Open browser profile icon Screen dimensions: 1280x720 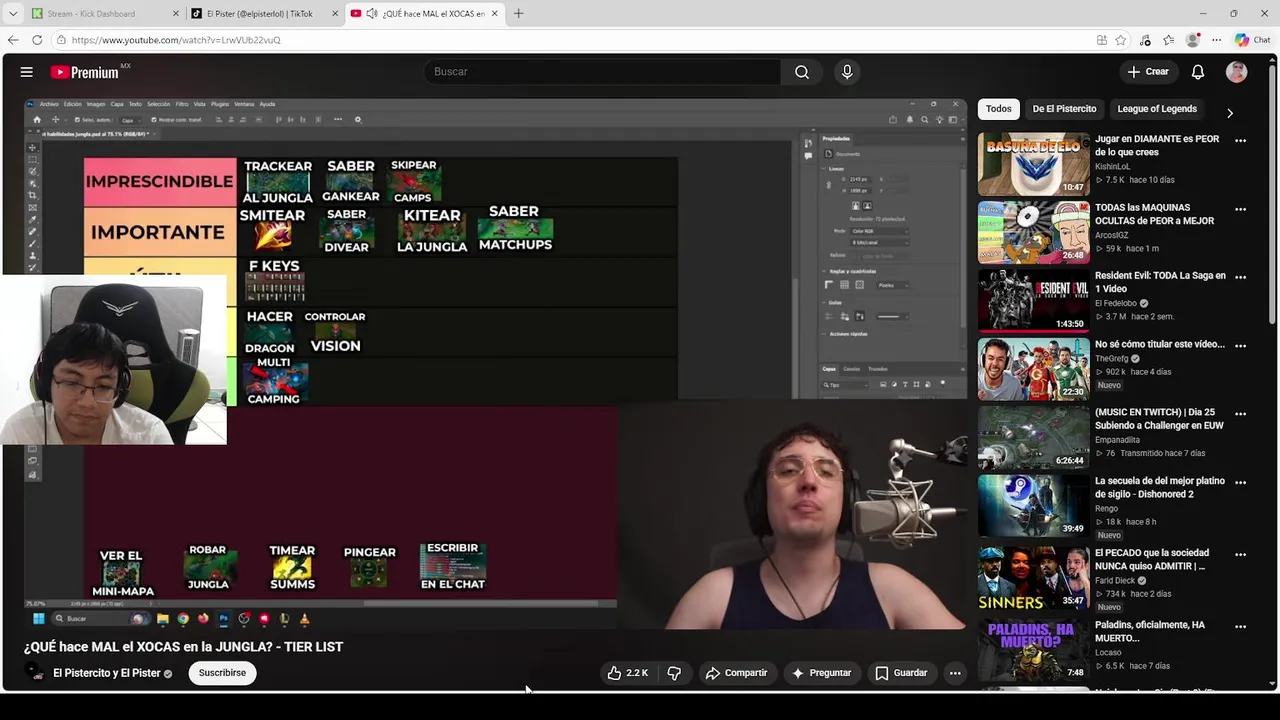tap(1192, 40)
